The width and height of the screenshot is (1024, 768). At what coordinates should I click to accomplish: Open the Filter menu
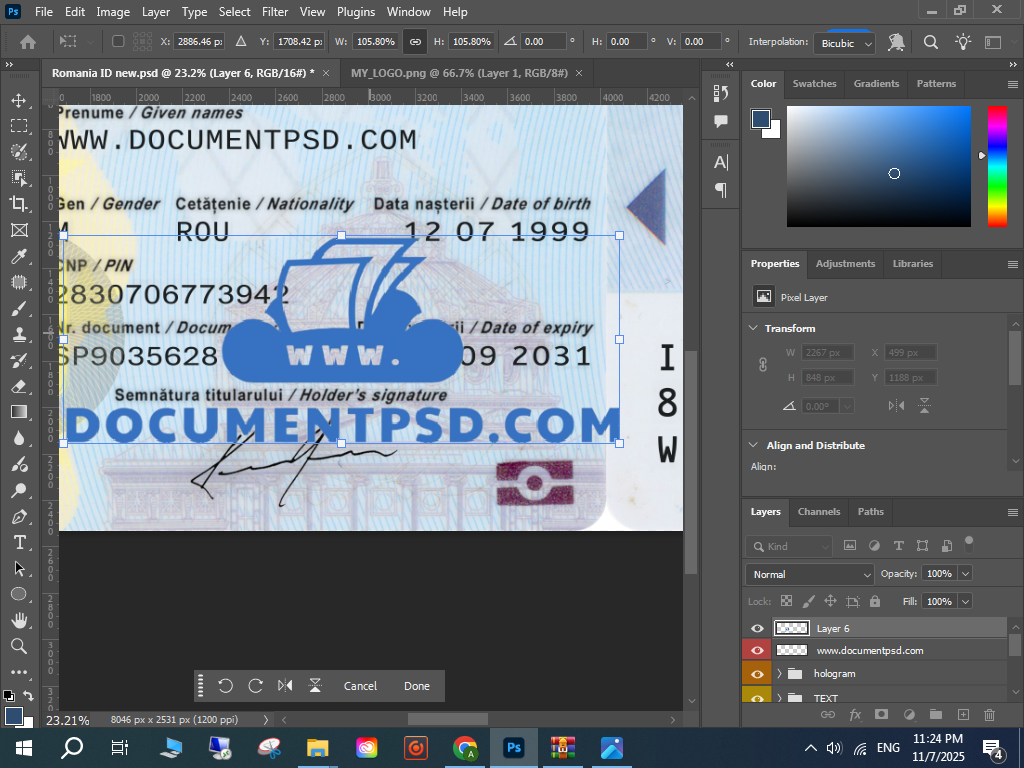pyautogui.click(x=275, y=12)
